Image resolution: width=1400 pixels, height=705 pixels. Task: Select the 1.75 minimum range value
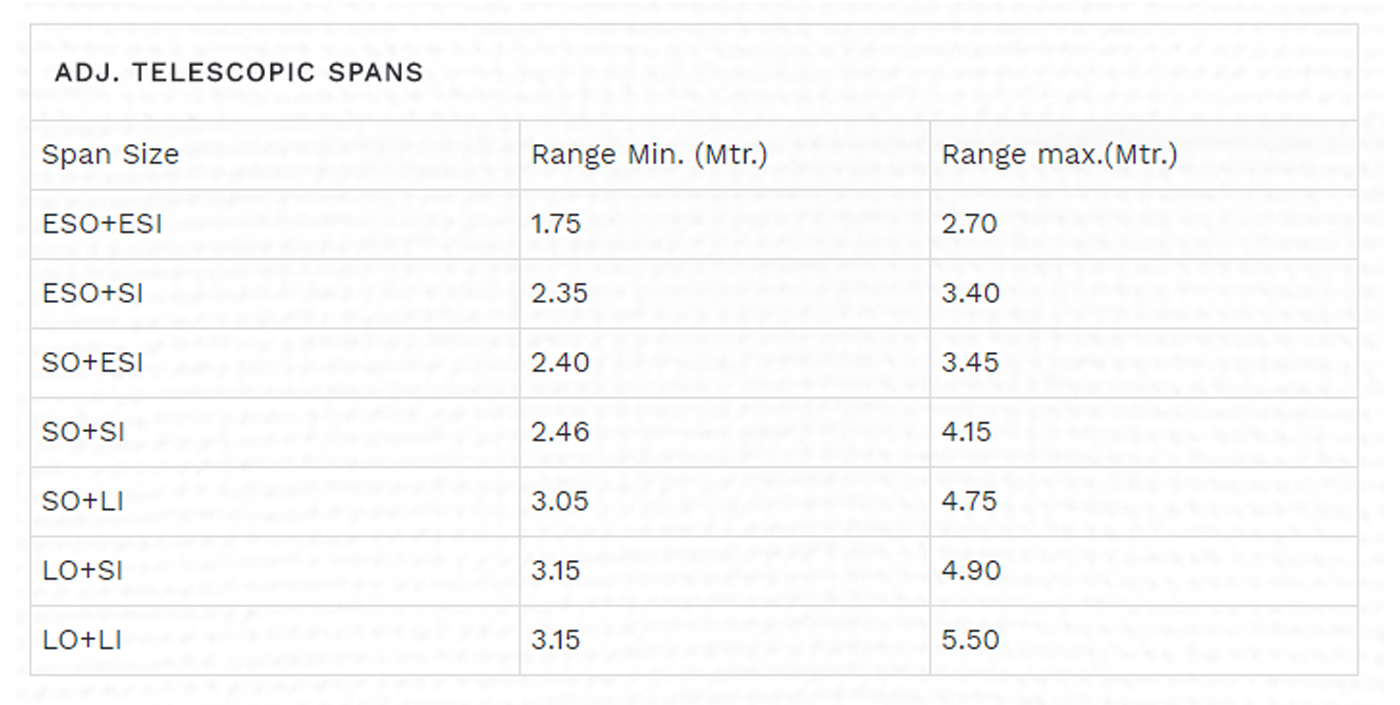click(x=556, y=224)
